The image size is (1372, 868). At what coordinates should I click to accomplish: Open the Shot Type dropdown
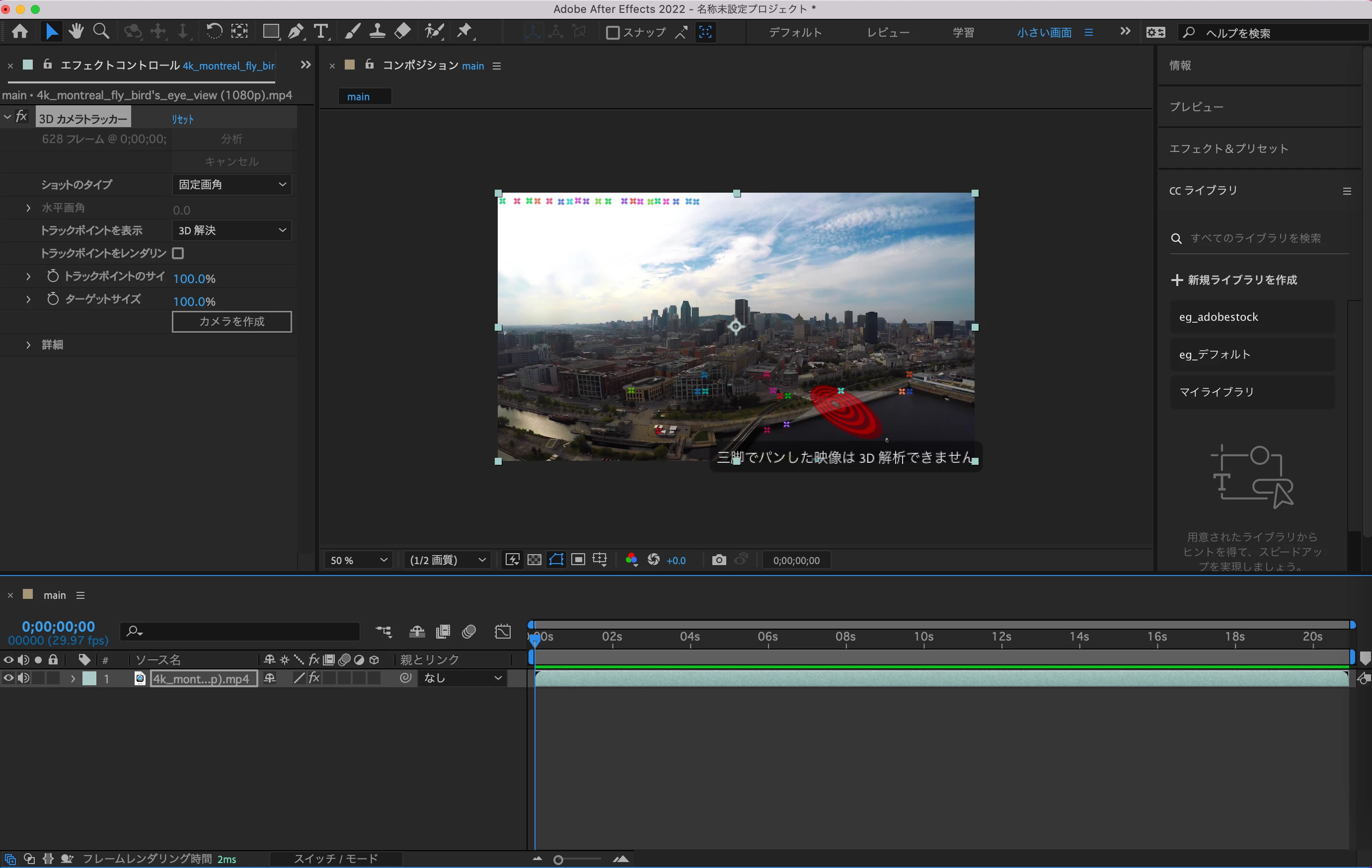click(231, 185)
